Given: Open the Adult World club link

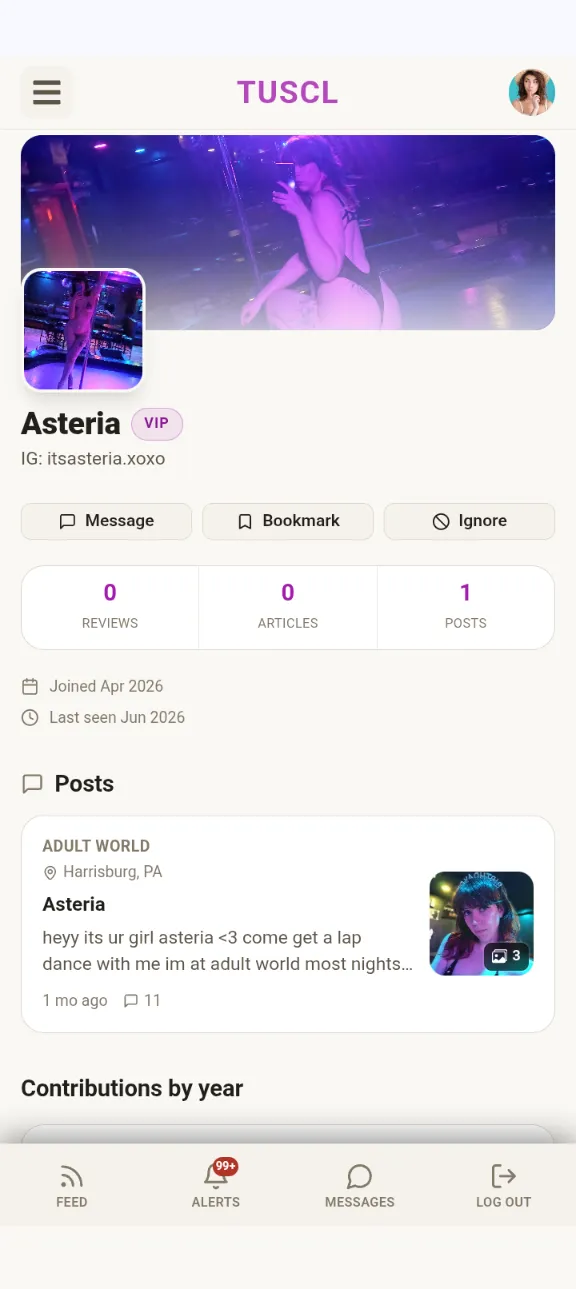Looking at the screenshot, I should (x=96, y=846).
